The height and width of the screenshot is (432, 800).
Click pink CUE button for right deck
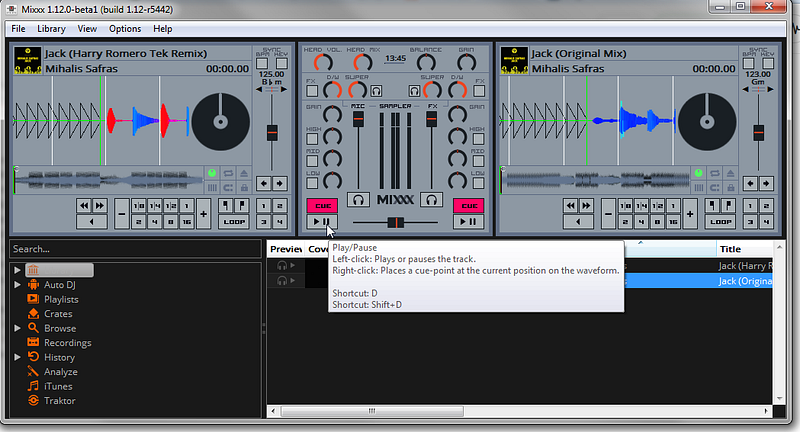[469, 206]
